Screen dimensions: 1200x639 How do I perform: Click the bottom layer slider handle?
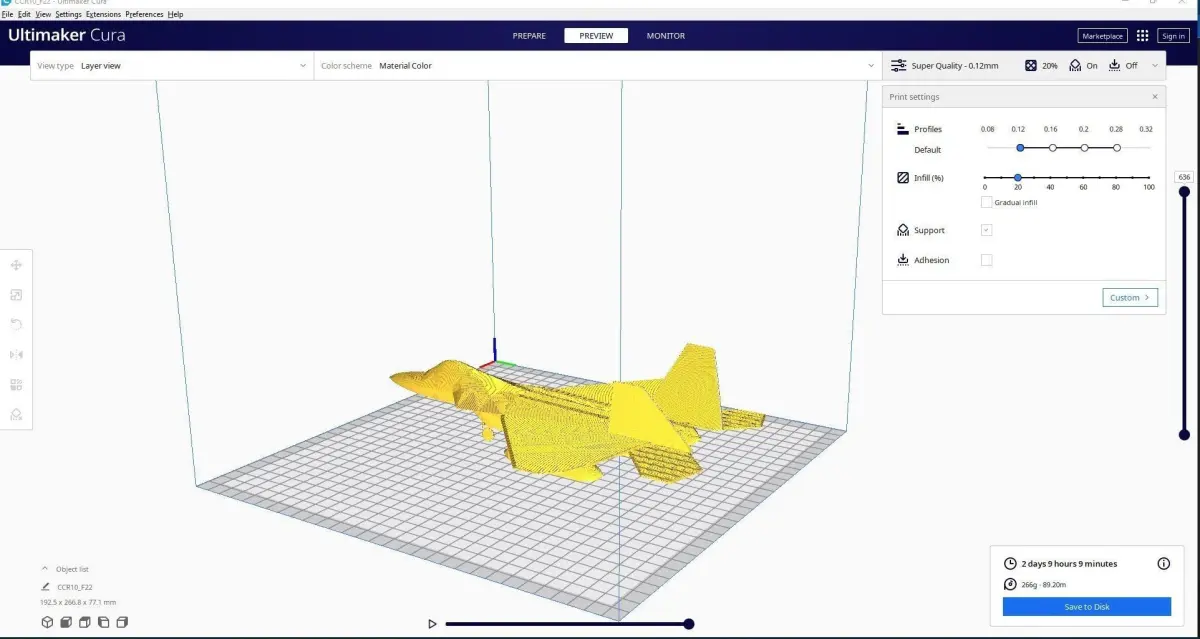(x=1184, y=435)
